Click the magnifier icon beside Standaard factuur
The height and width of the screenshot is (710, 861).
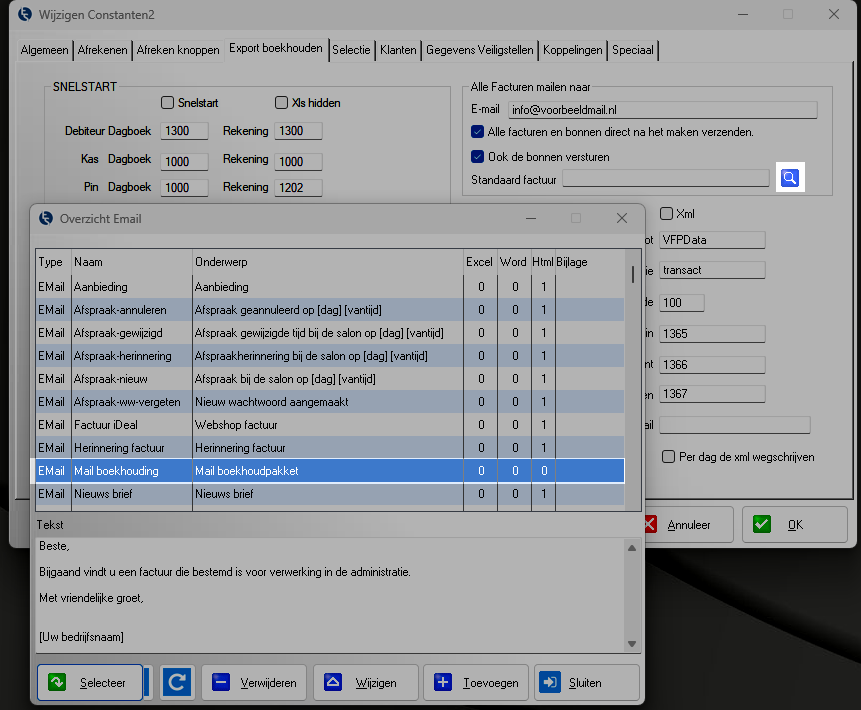coord(790,177)
